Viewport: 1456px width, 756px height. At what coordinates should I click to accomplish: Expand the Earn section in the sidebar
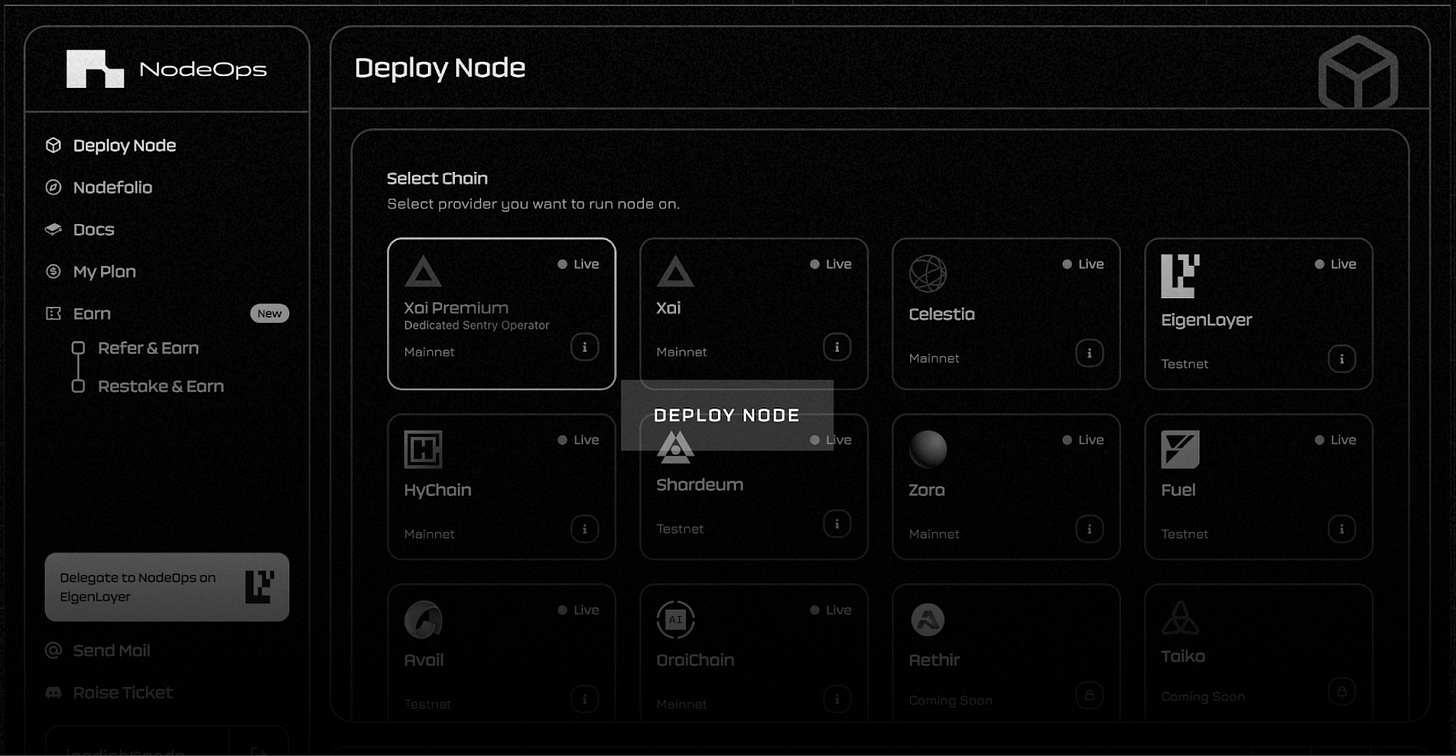[x=90, y=313]
